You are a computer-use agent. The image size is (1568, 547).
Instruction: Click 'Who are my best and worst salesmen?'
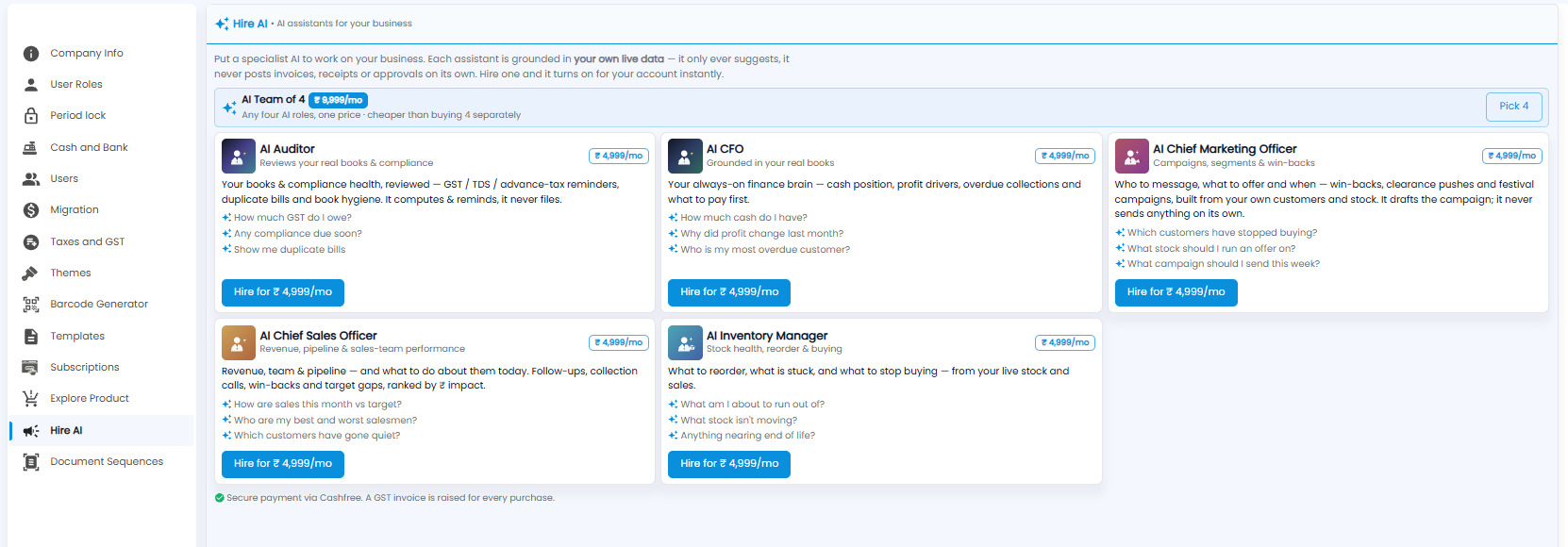(325, 421)
